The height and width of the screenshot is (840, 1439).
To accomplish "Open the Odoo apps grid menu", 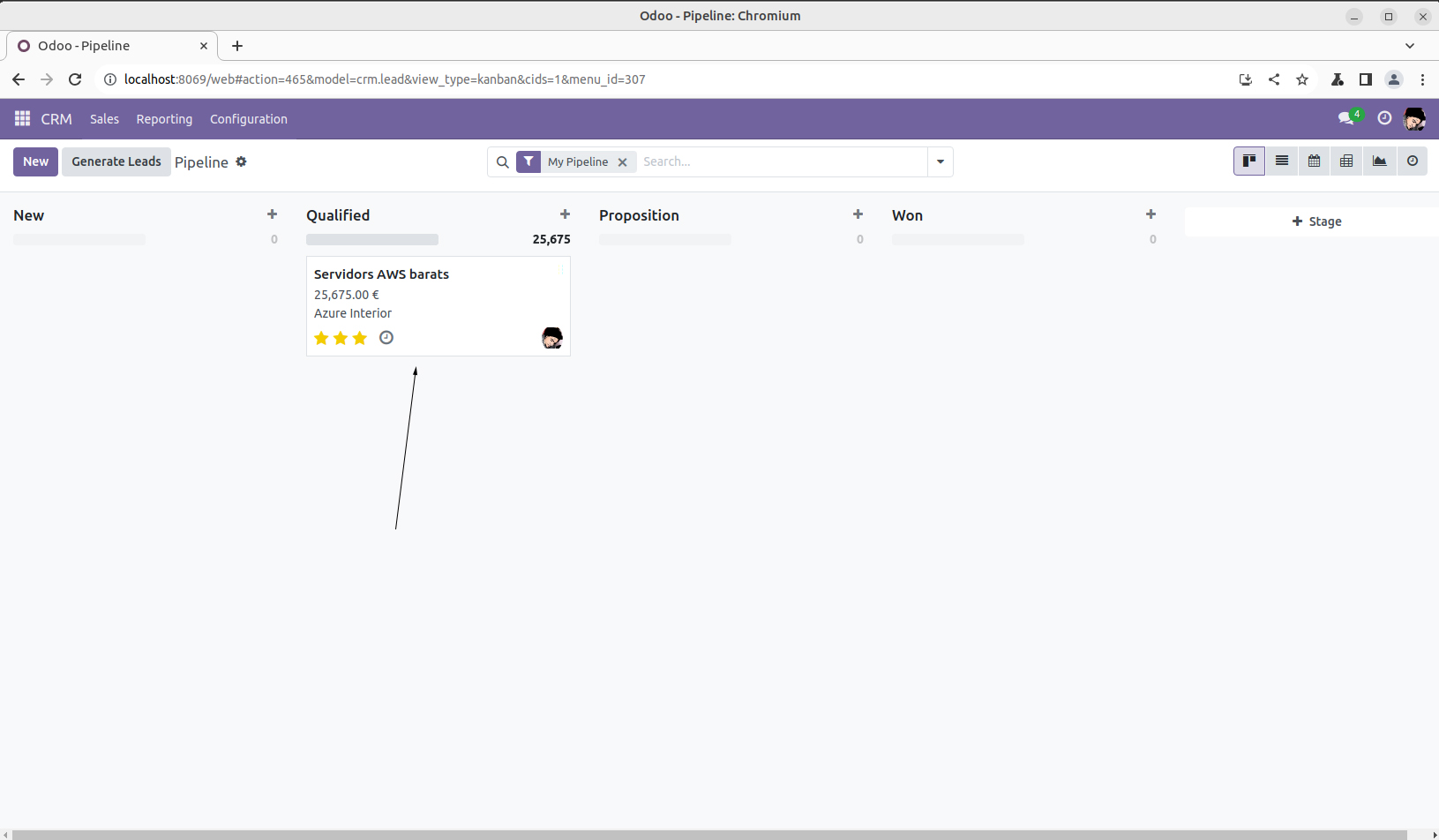I will coord(22,119).
